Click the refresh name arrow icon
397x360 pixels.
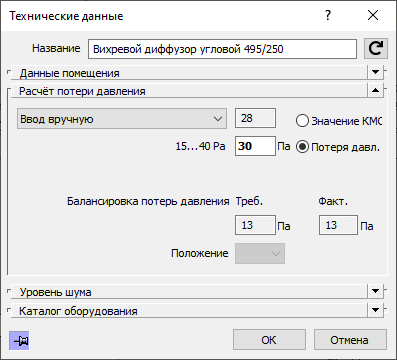[x=376, y=49]
